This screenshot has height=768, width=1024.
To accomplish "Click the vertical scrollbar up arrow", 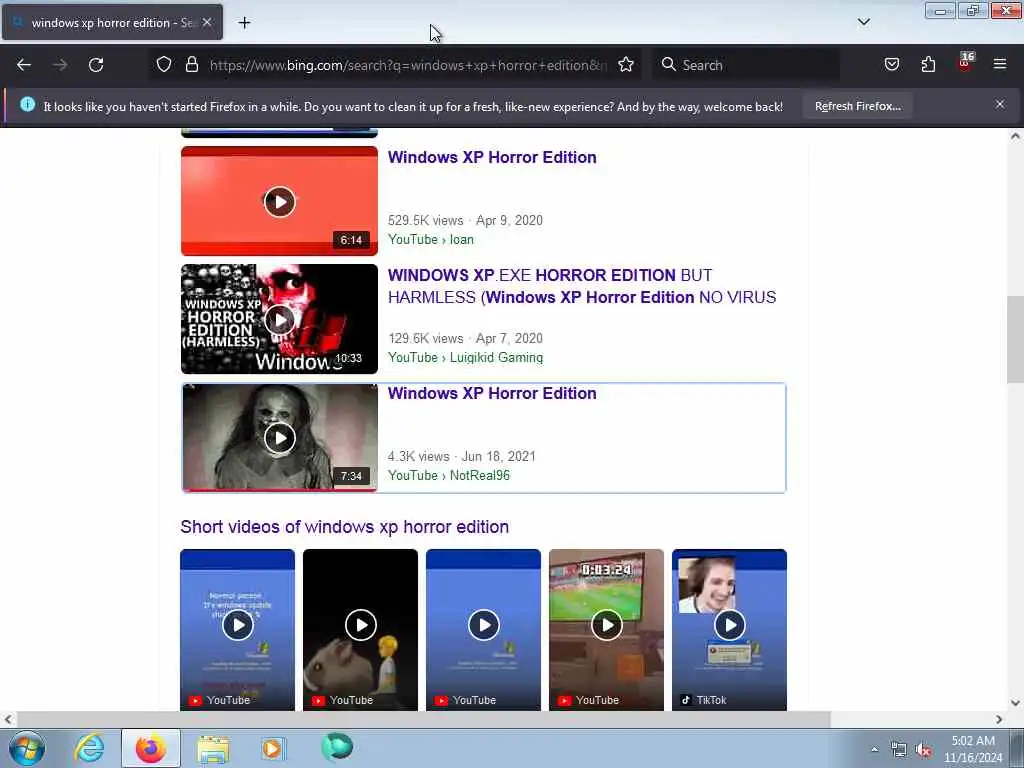I will [1015, 136].
